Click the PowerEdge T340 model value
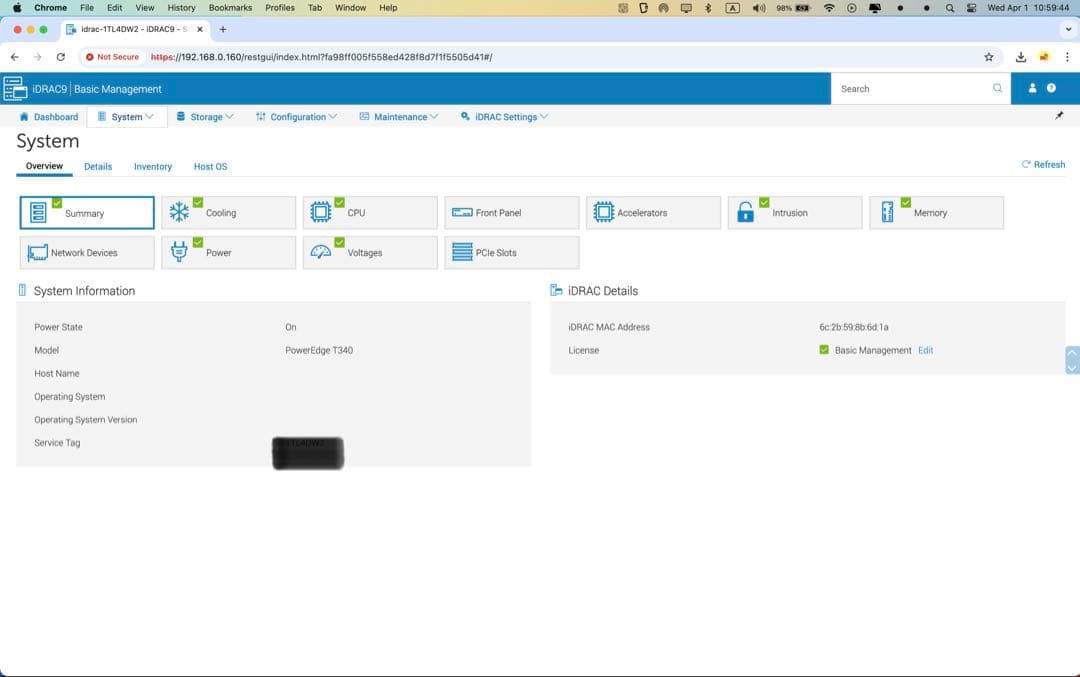Image resolution: width=1080 pixels, height=677 pixels. point(319,350)
